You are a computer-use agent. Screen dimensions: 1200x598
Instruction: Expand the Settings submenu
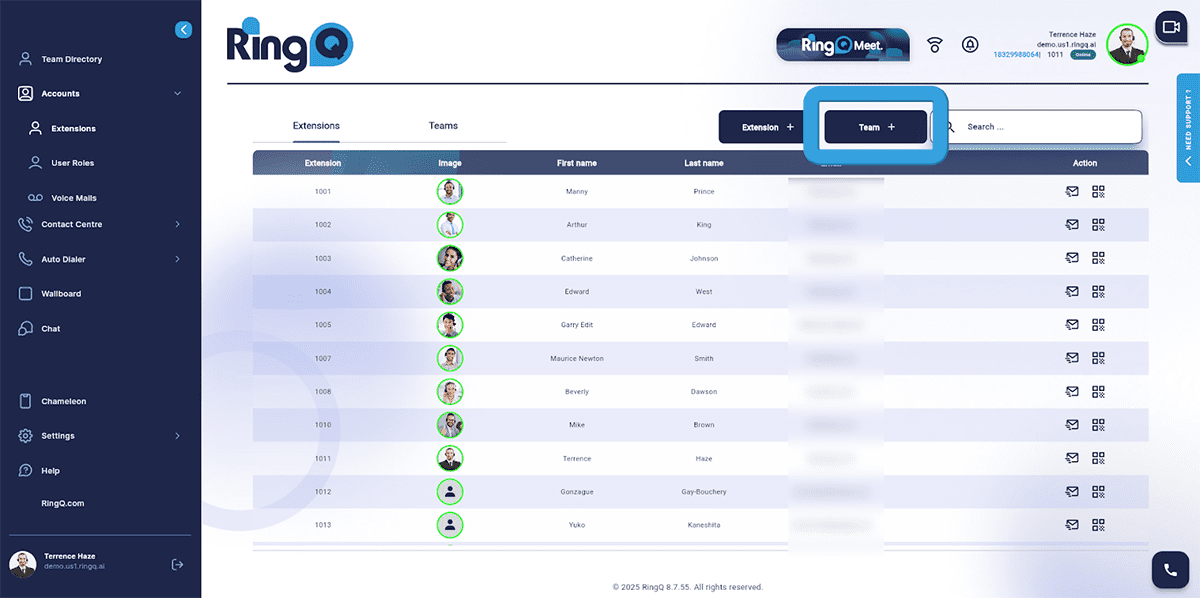[x=177, y=436]
